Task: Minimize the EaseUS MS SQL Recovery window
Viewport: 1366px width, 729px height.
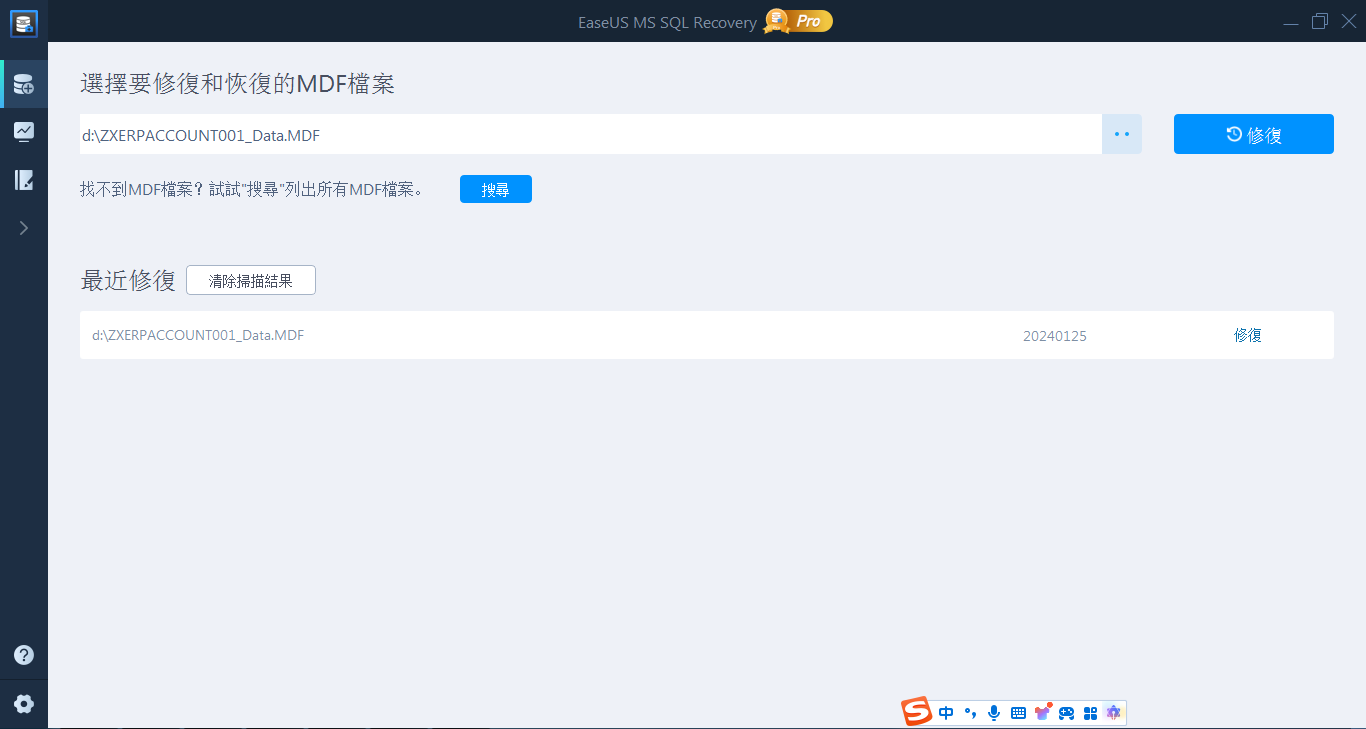Action: (1292, 22)
